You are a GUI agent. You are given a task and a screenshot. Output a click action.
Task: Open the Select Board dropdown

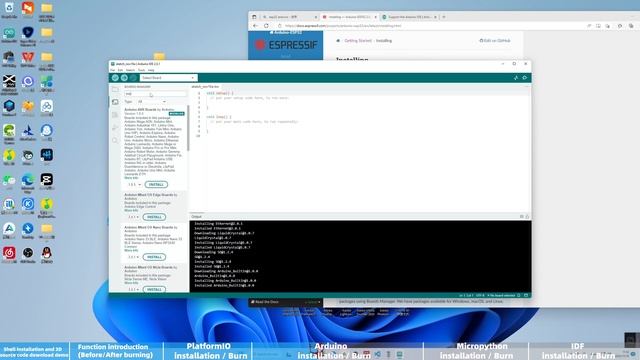point(168,78)
